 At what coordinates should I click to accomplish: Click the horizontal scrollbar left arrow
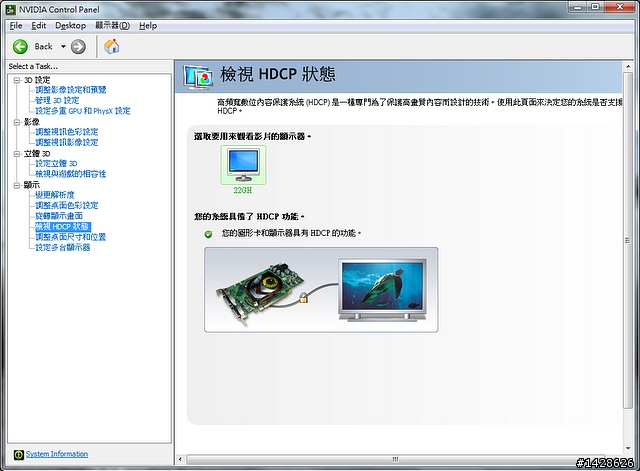pyautogui.click(x=180, y=460)
